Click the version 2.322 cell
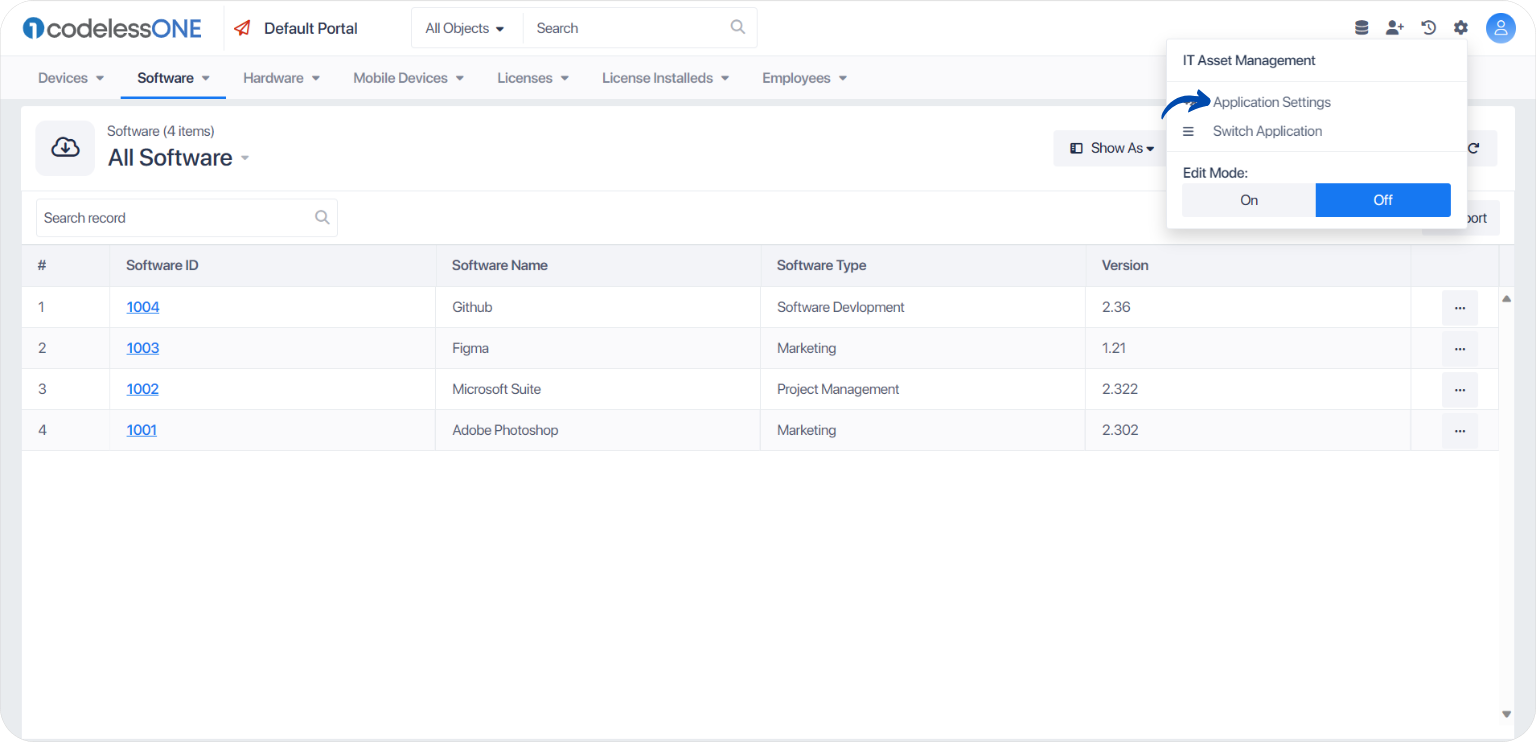1536x742 pixels. [x=1248, y=389]
